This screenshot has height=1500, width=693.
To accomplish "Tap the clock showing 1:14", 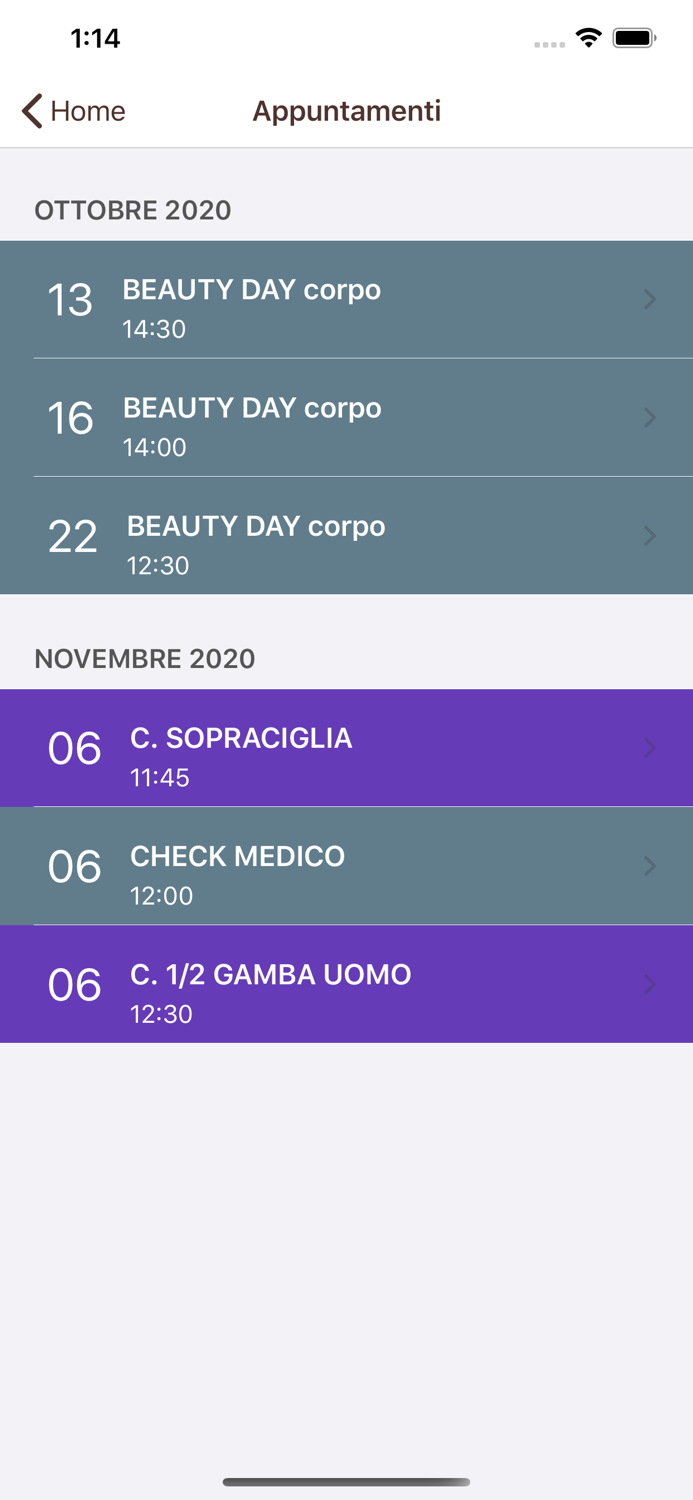I will point(96,37).
